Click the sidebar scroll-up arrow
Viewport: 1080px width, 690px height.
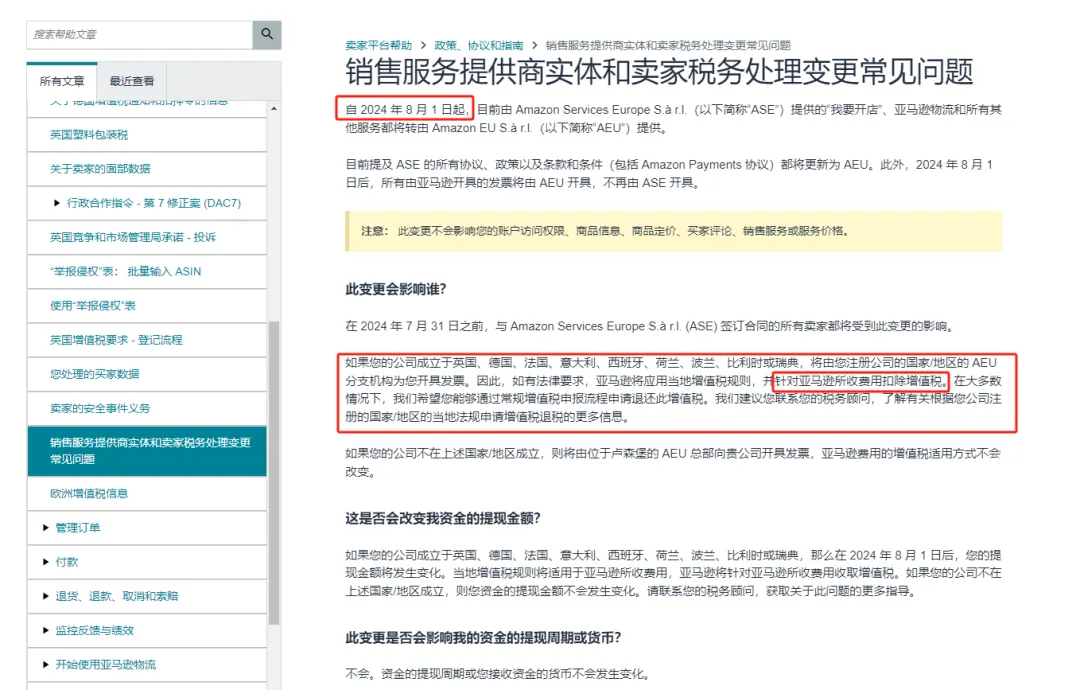tap(274, 109)
